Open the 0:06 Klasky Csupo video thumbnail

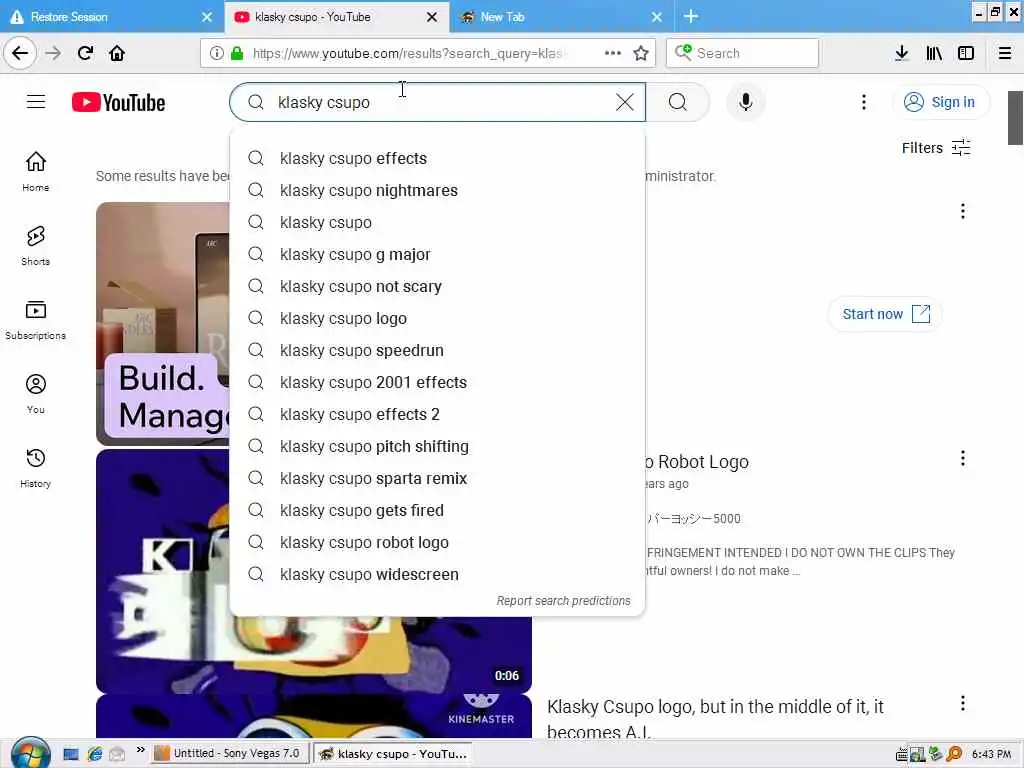coord(313,571)
